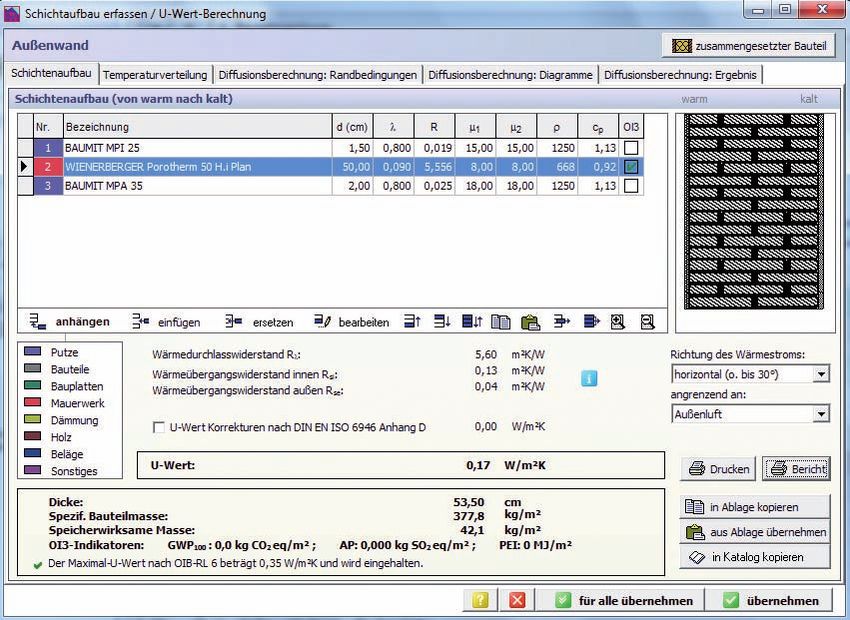The image size is (850, 620).
Task: Uncheck OI3 checkbox for WIENERBERGER Porotherm row
Action: tap(631, 167)
